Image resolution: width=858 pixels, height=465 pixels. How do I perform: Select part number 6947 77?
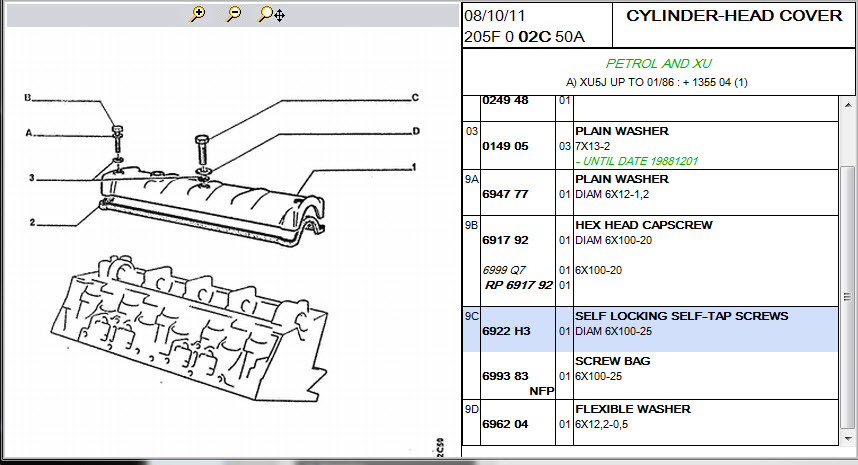(505, 194)
